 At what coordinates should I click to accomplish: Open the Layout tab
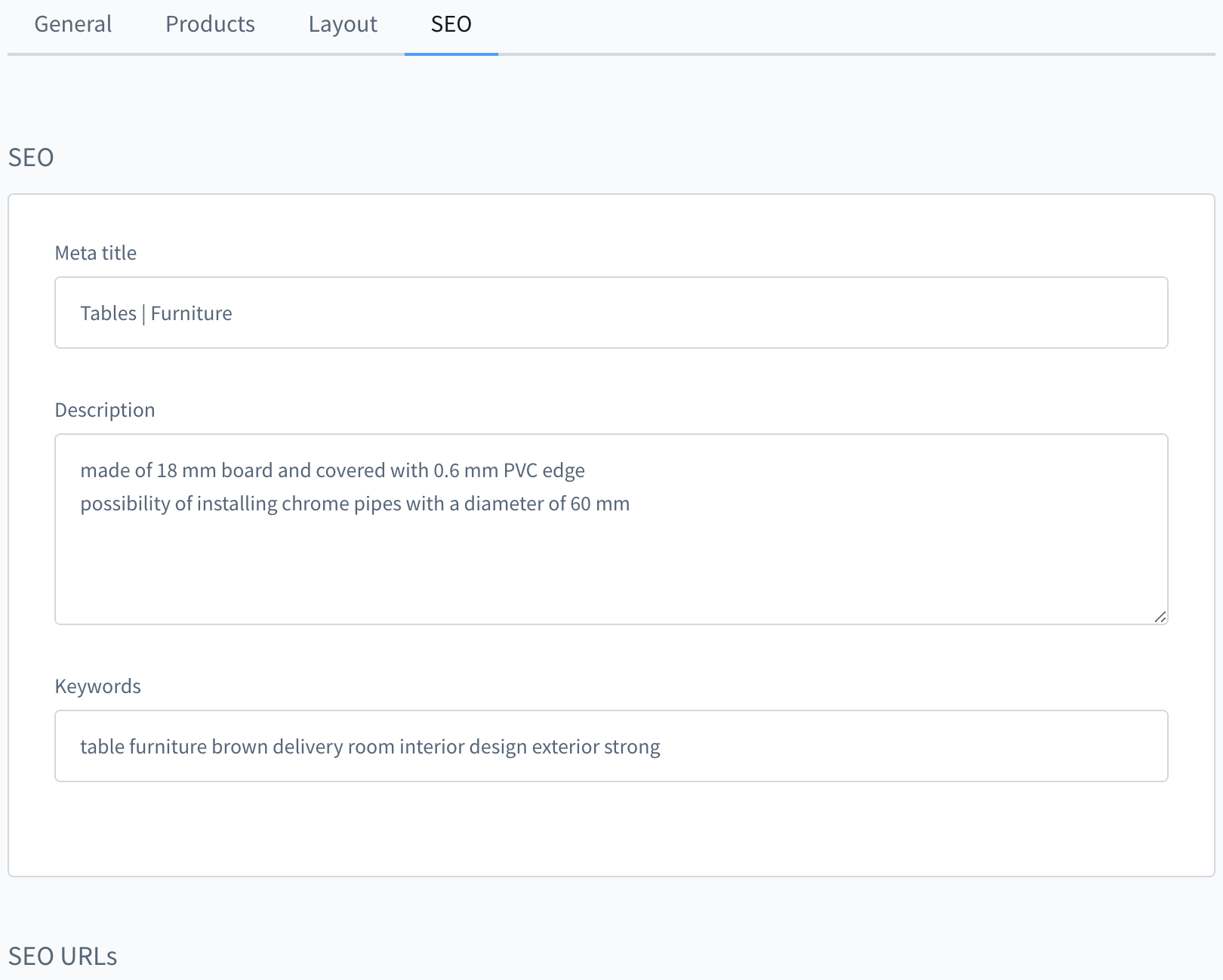pyautogui.click(x=343, y=24)
